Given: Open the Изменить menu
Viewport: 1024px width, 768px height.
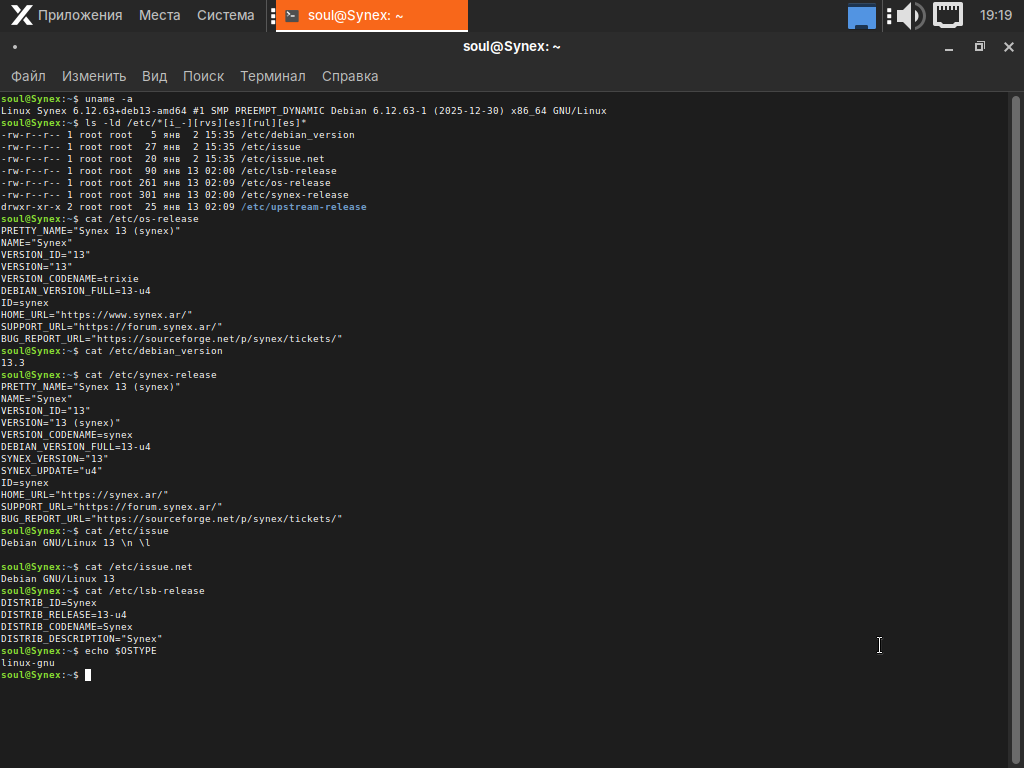Looking at the screenshot, I should 94,76.
